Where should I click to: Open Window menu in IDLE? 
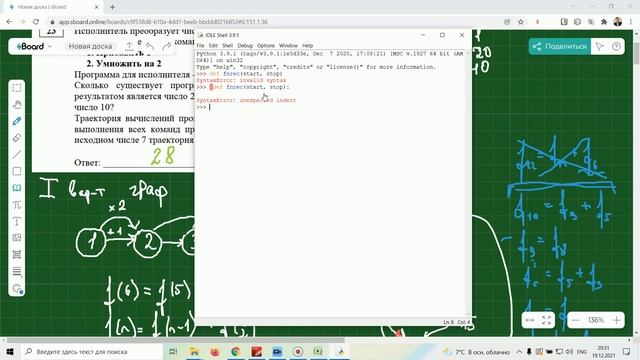pos(288,45)
